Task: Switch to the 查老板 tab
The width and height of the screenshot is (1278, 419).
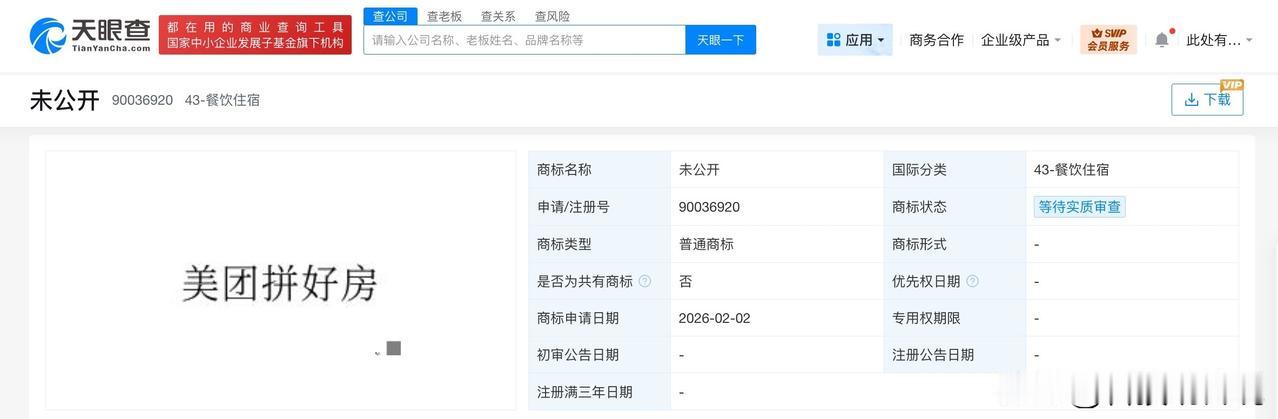Action: click(x=444, y=16)
